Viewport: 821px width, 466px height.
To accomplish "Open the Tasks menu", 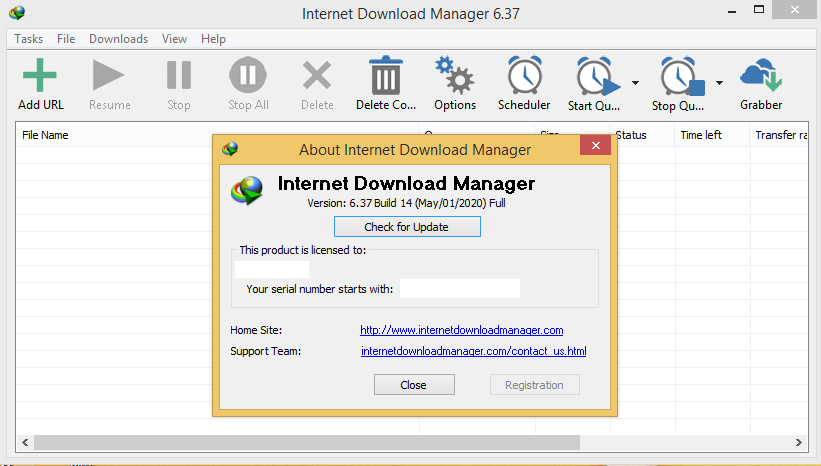I will click(x=28, y=39).
